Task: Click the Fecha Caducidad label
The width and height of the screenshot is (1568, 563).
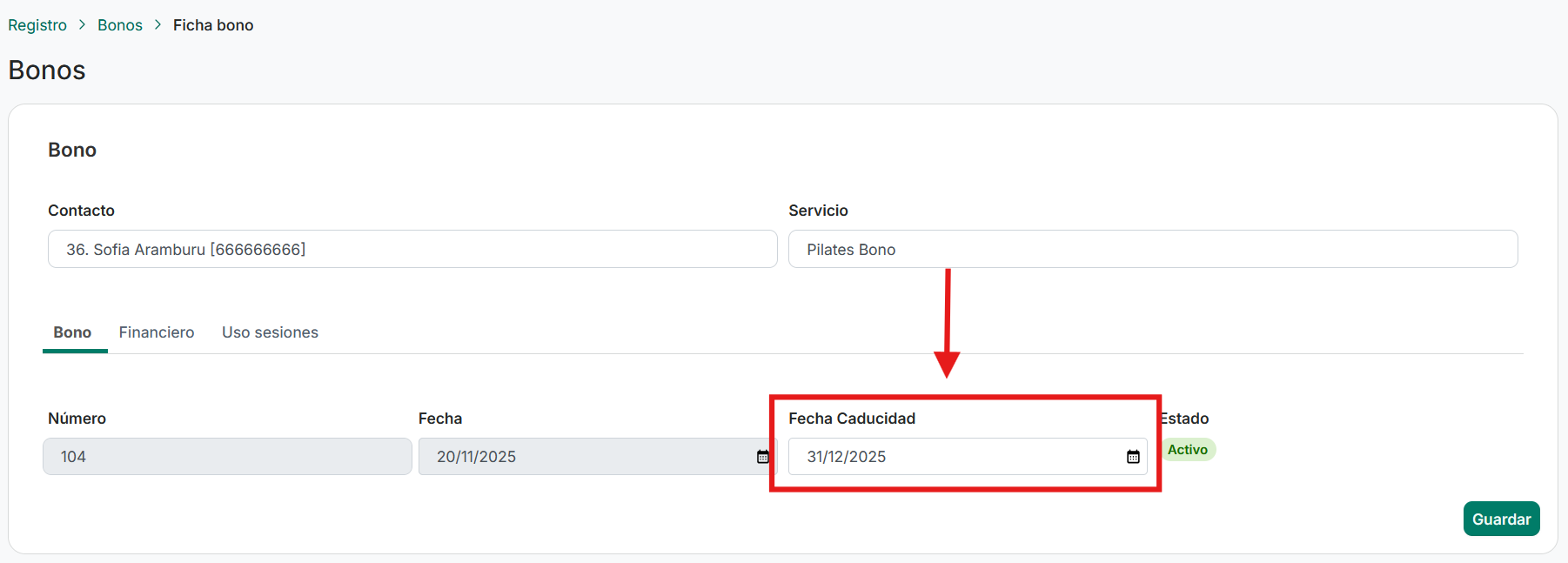Action: click(851, 419)
